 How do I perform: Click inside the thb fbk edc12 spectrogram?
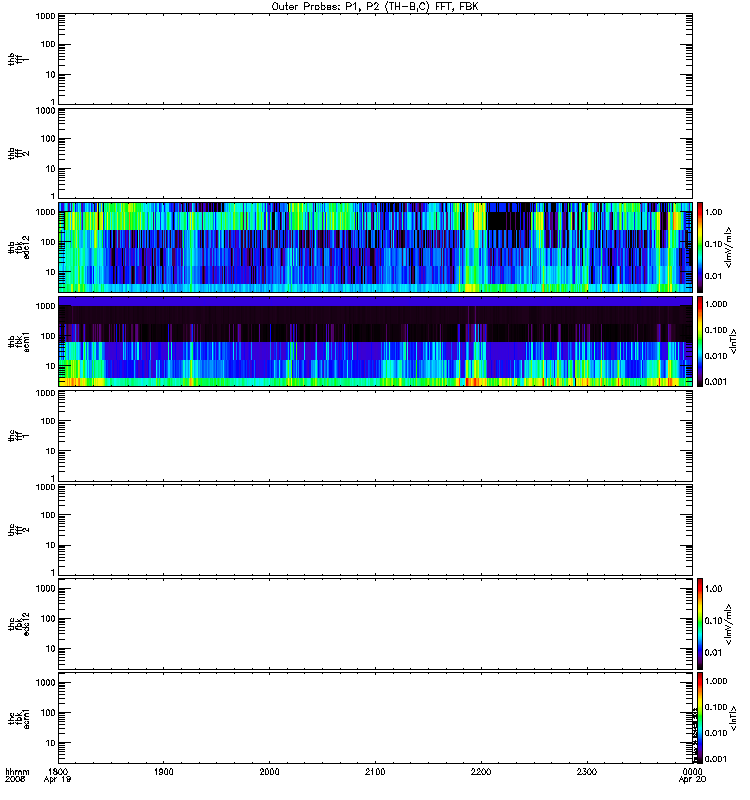point(376,247)
